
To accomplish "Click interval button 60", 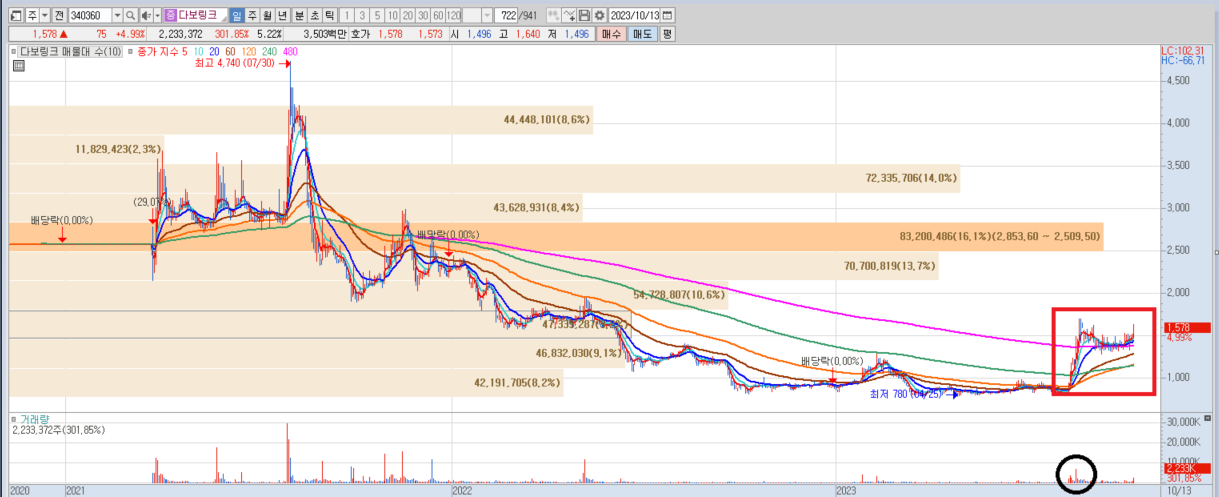I will tap(438, 15).
